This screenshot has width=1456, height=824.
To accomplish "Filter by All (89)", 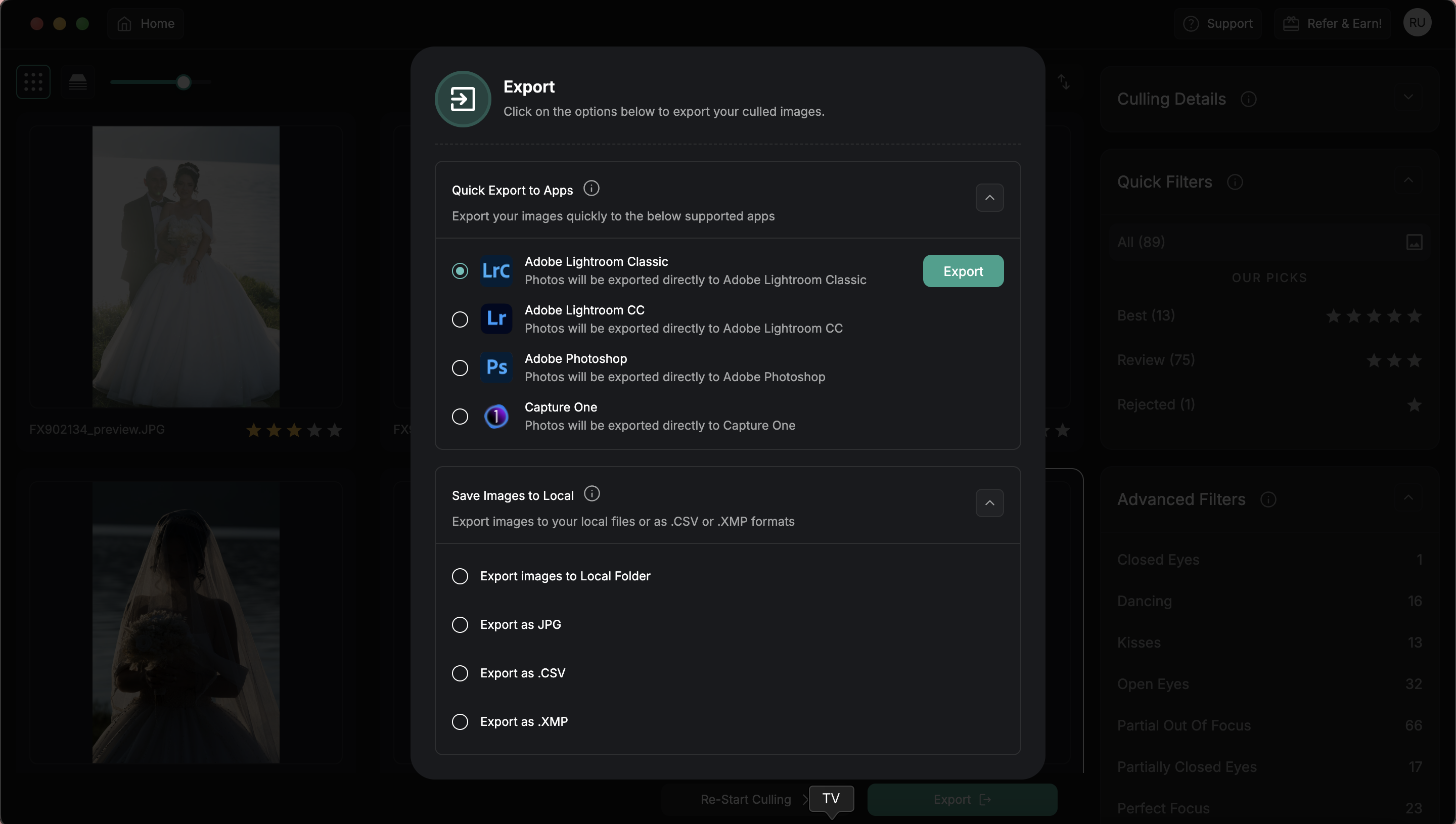I will coord(1269,242).
